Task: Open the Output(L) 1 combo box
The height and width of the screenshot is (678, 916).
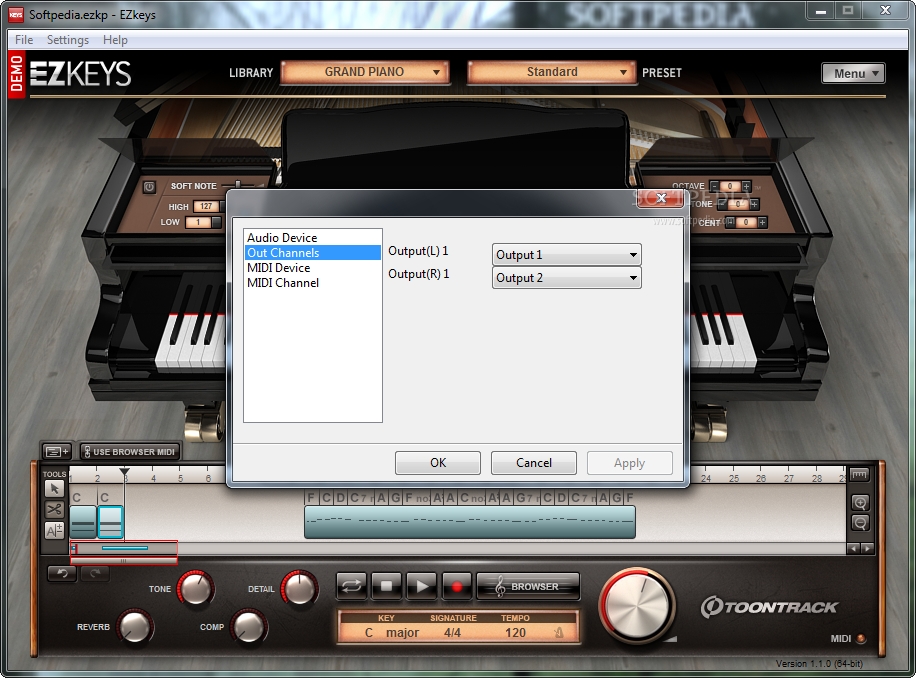Action: pos(566,255)
